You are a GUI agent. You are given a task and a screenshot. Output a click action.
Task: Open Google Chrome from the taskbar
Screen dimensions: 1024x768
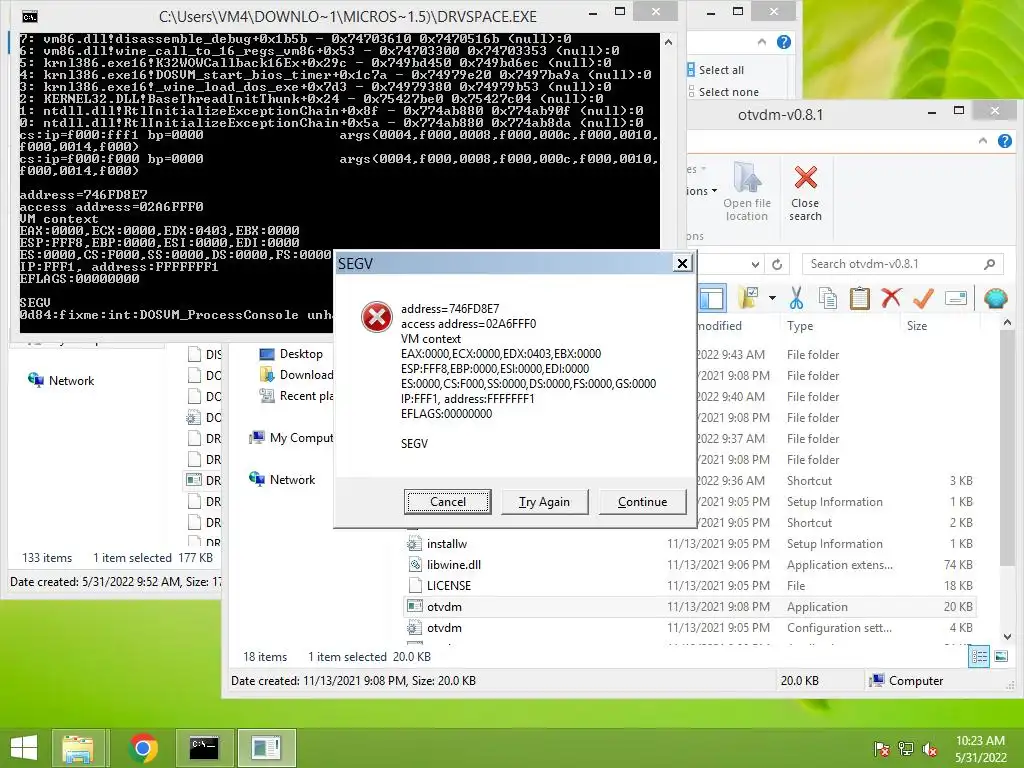pos(143,748)
